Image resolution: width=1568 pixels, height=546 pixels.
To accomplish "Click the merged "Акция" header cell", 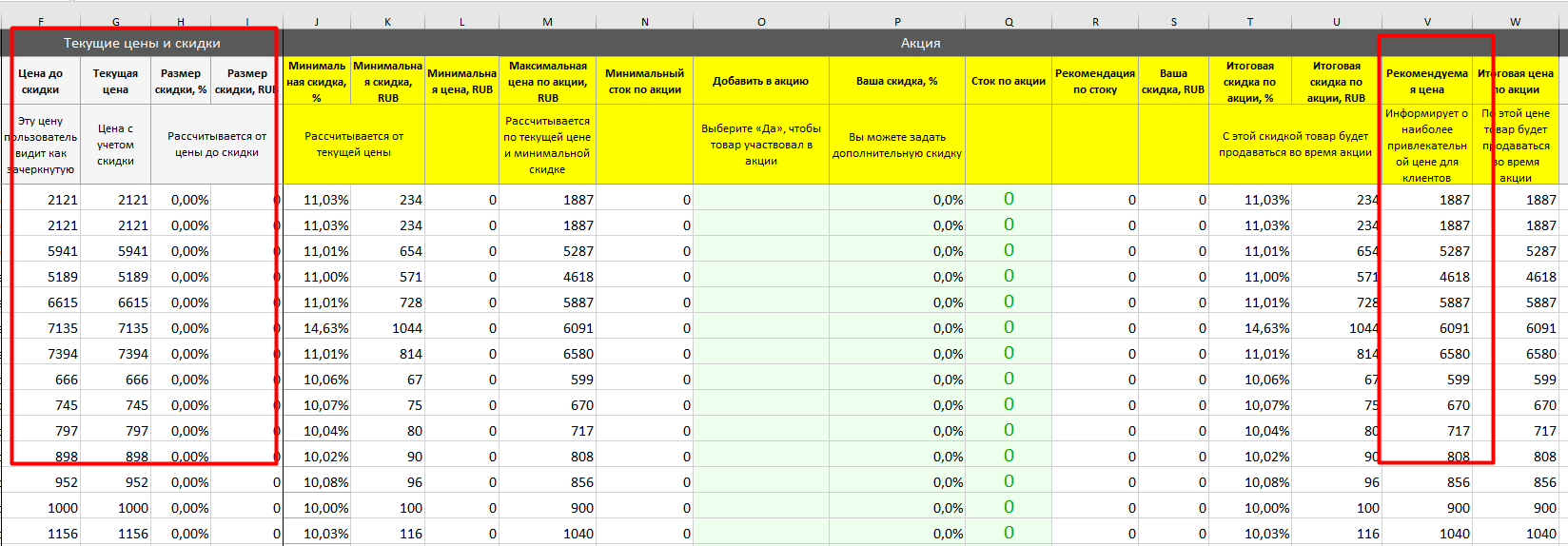I will coord(920,43).
